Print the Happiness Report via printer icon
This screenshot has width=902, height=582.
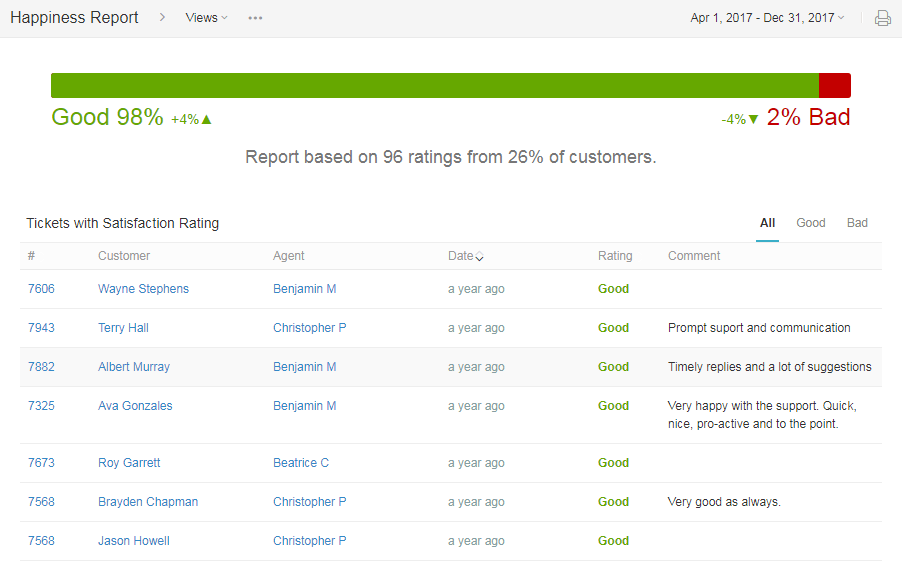882,18
